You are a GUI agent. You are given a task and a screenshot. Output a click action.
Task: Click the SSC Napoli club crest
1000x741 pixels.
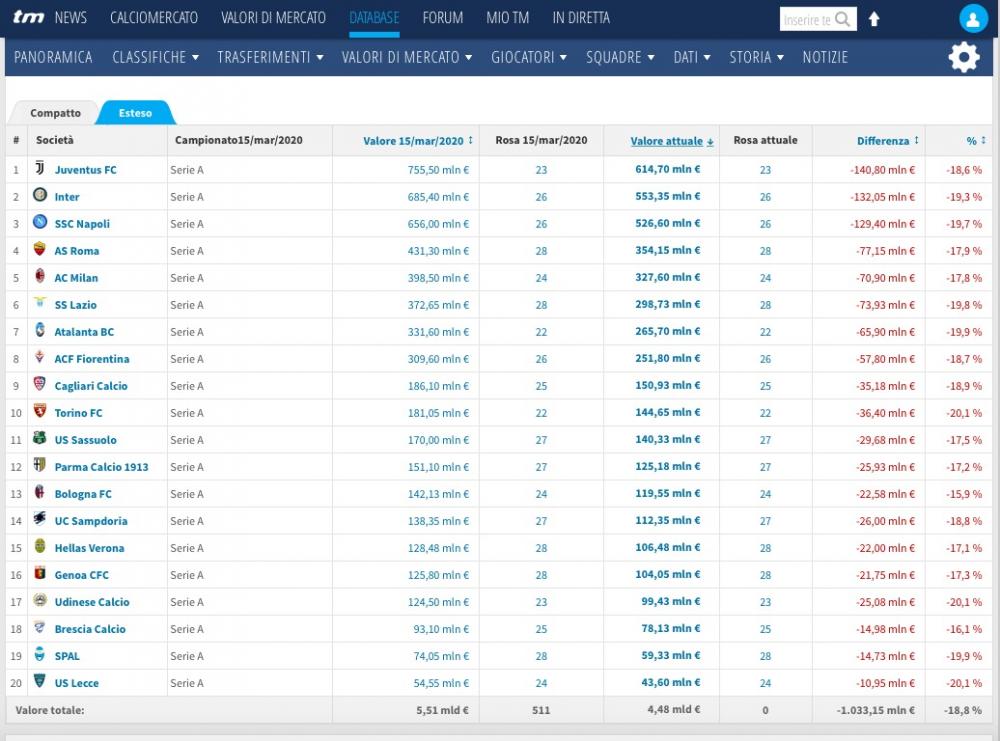[40, 222]
